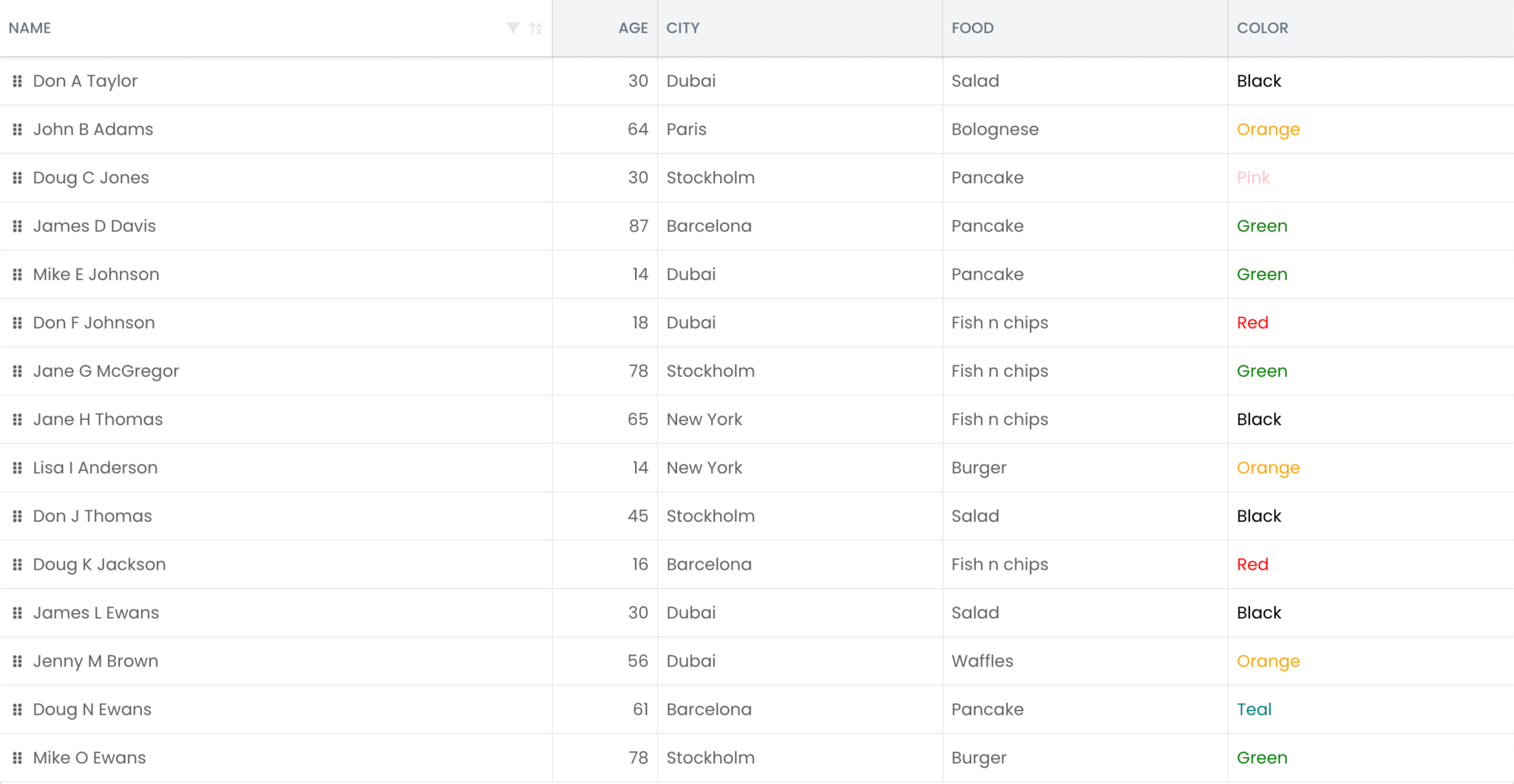Click the FOOD column header
This screenshot has width=1514, height=784.
(x=972, y=28)
